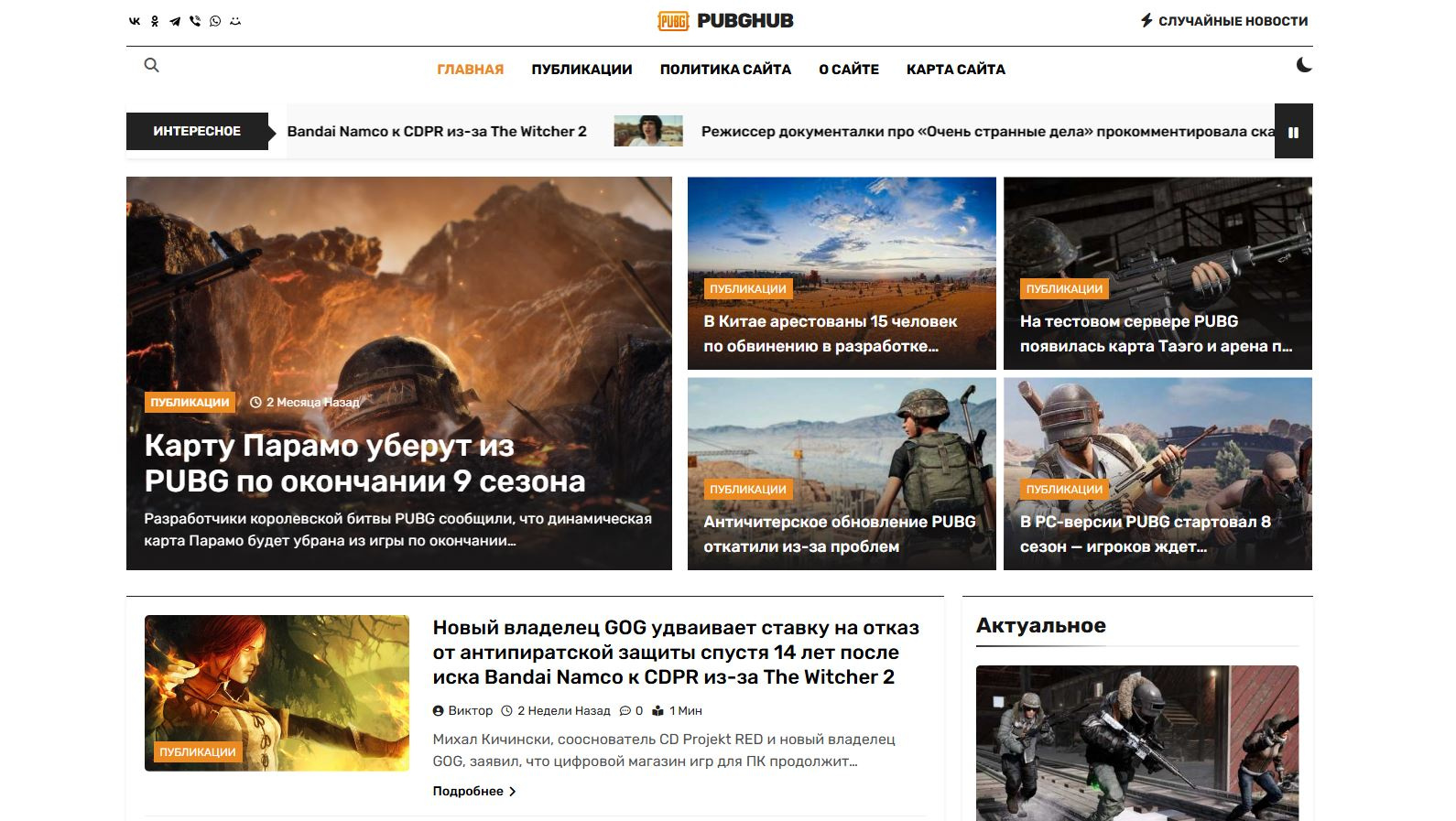The width and height of the screenshot is (1456, 821).
Task: Open site search with magnifier icon
Action: (x=152, y=65)
